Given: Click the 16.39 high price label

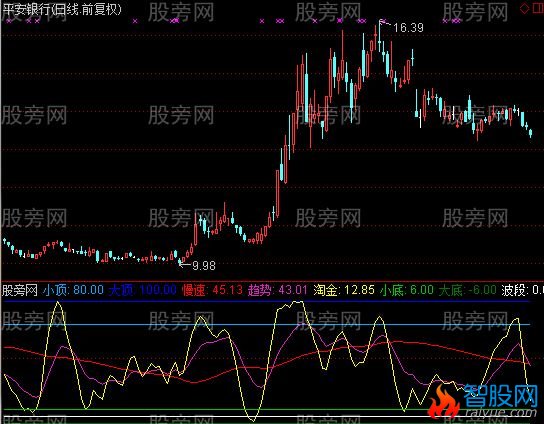Looking at the screenshot, I should (408, 27).
